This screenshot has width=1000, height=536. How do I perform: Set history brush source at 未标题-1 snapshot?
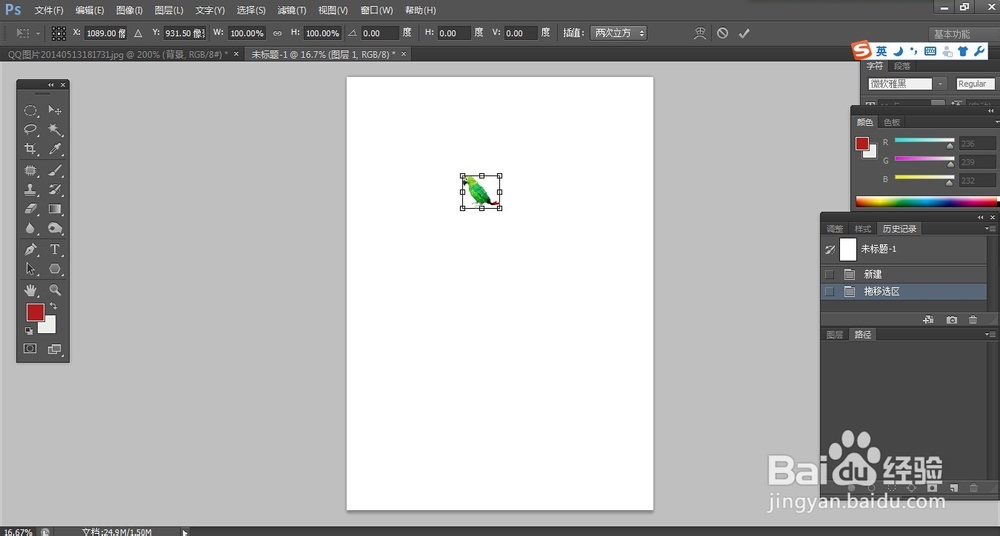(829, 249)
